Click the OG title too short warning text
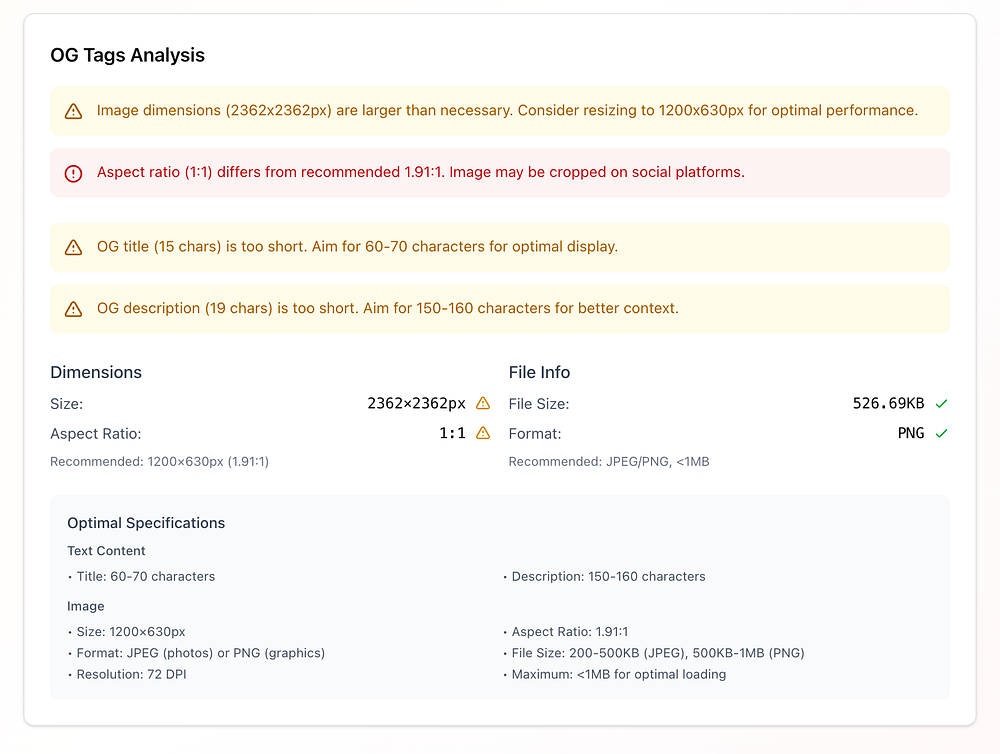 [x=357, y=246]
